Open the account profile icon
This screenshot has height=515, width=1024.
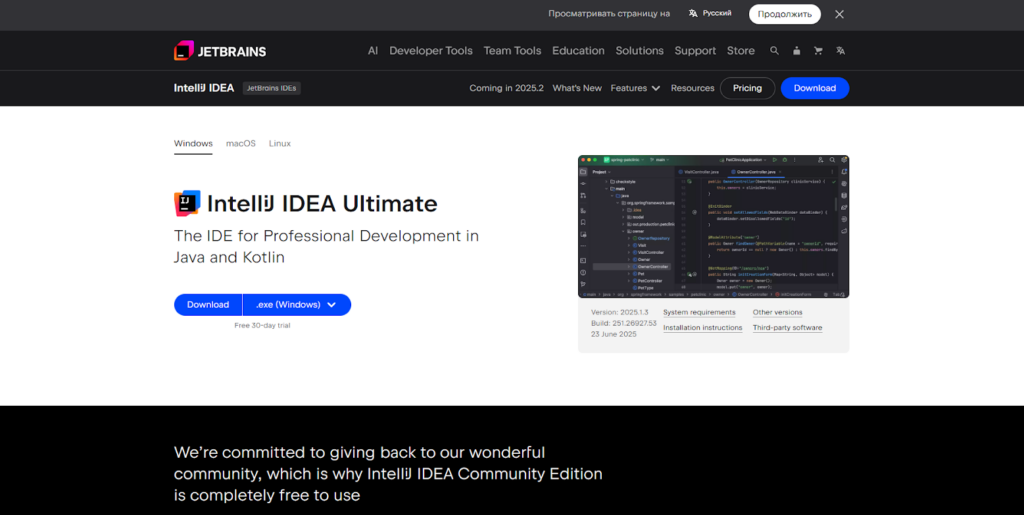tap(796, 51)
